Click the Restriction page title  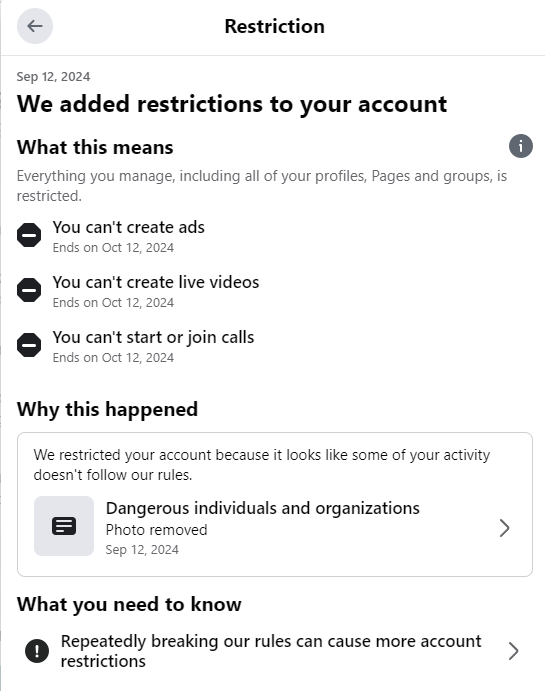pos(274,26)
